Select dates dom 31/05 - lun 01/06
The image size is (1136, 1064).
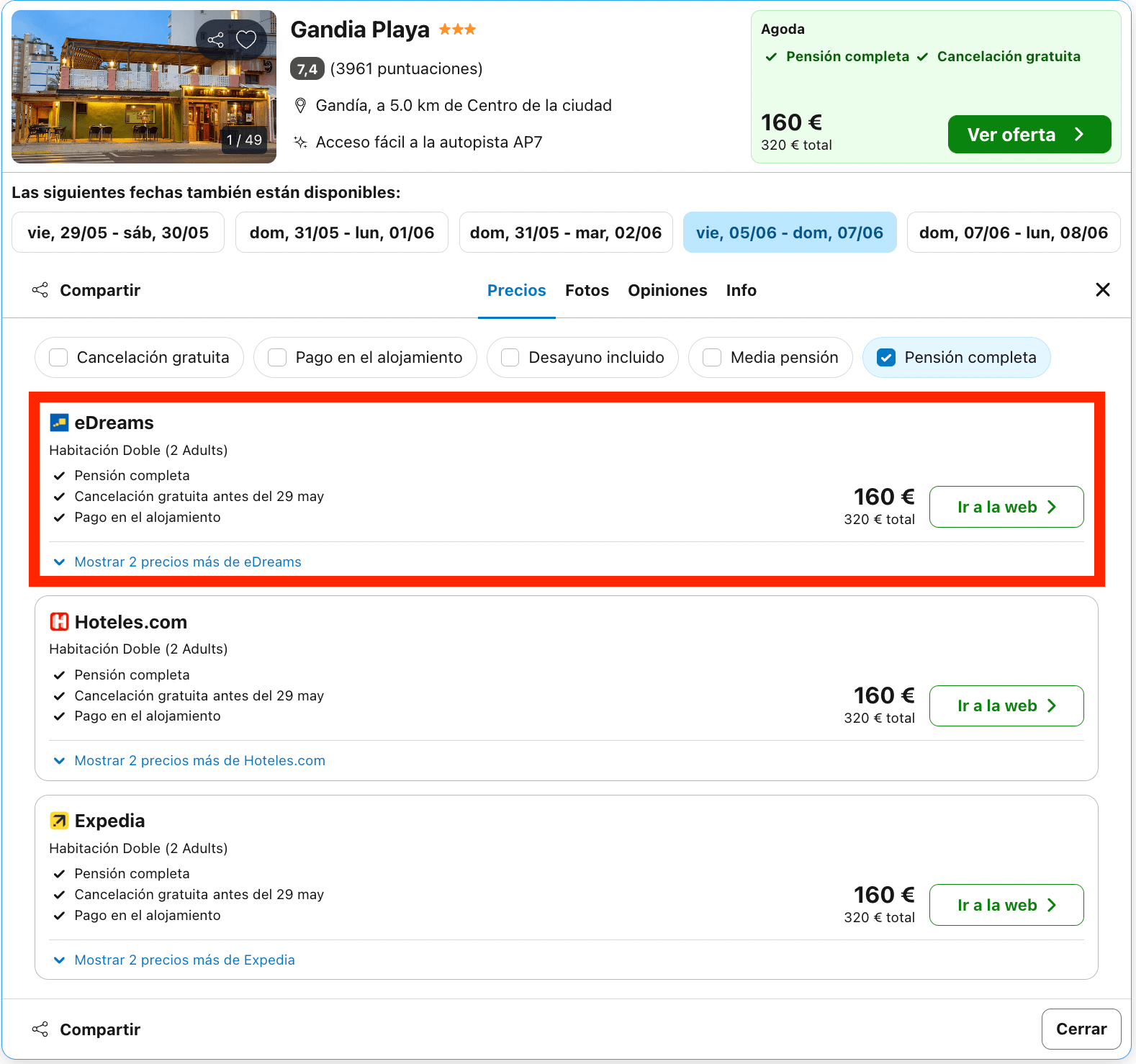point(342,233)
